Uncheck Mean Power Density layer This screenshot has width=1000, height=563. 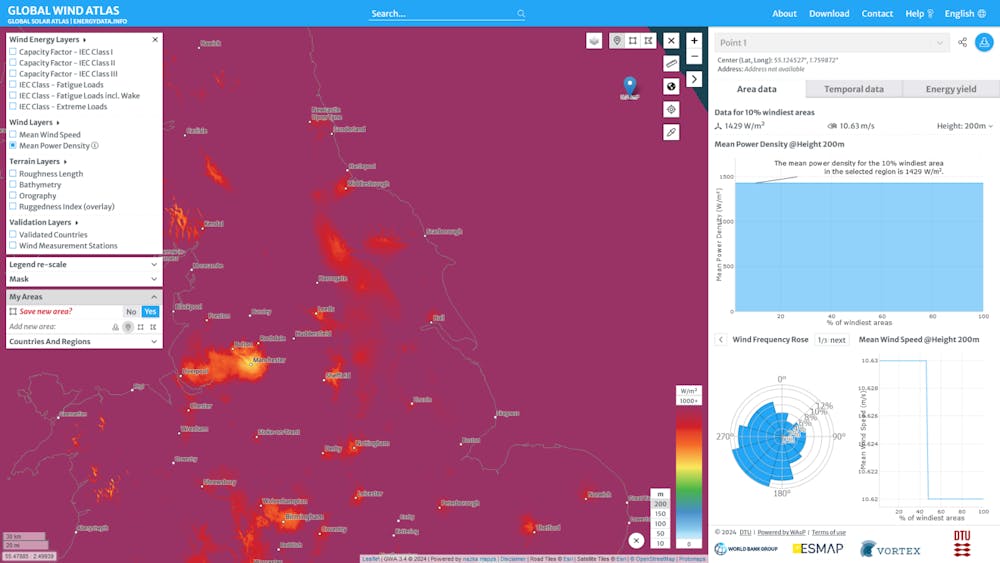13,145
